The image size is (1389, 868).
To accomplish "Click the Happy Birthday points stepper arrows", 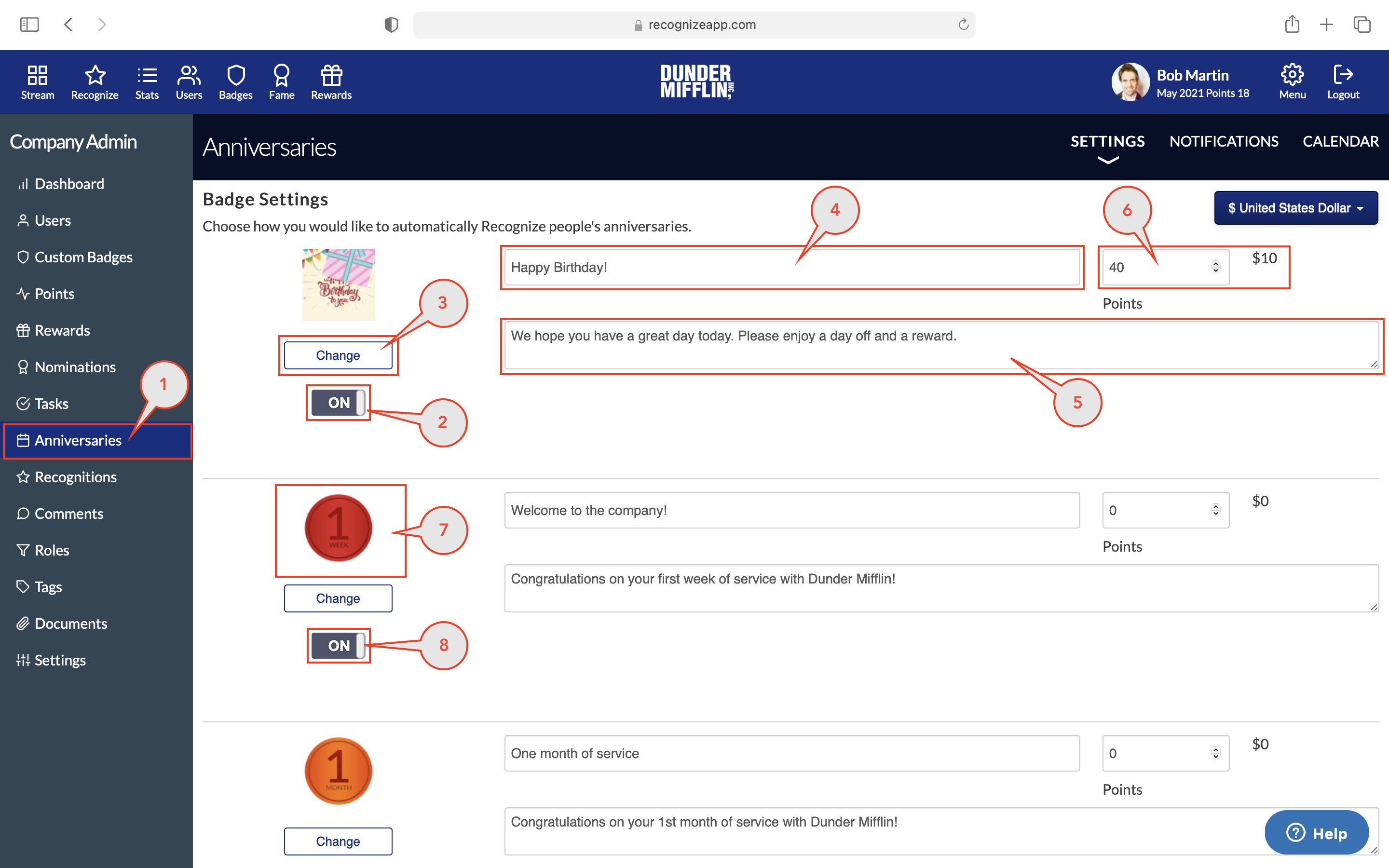I will (x=1215, y=267).
